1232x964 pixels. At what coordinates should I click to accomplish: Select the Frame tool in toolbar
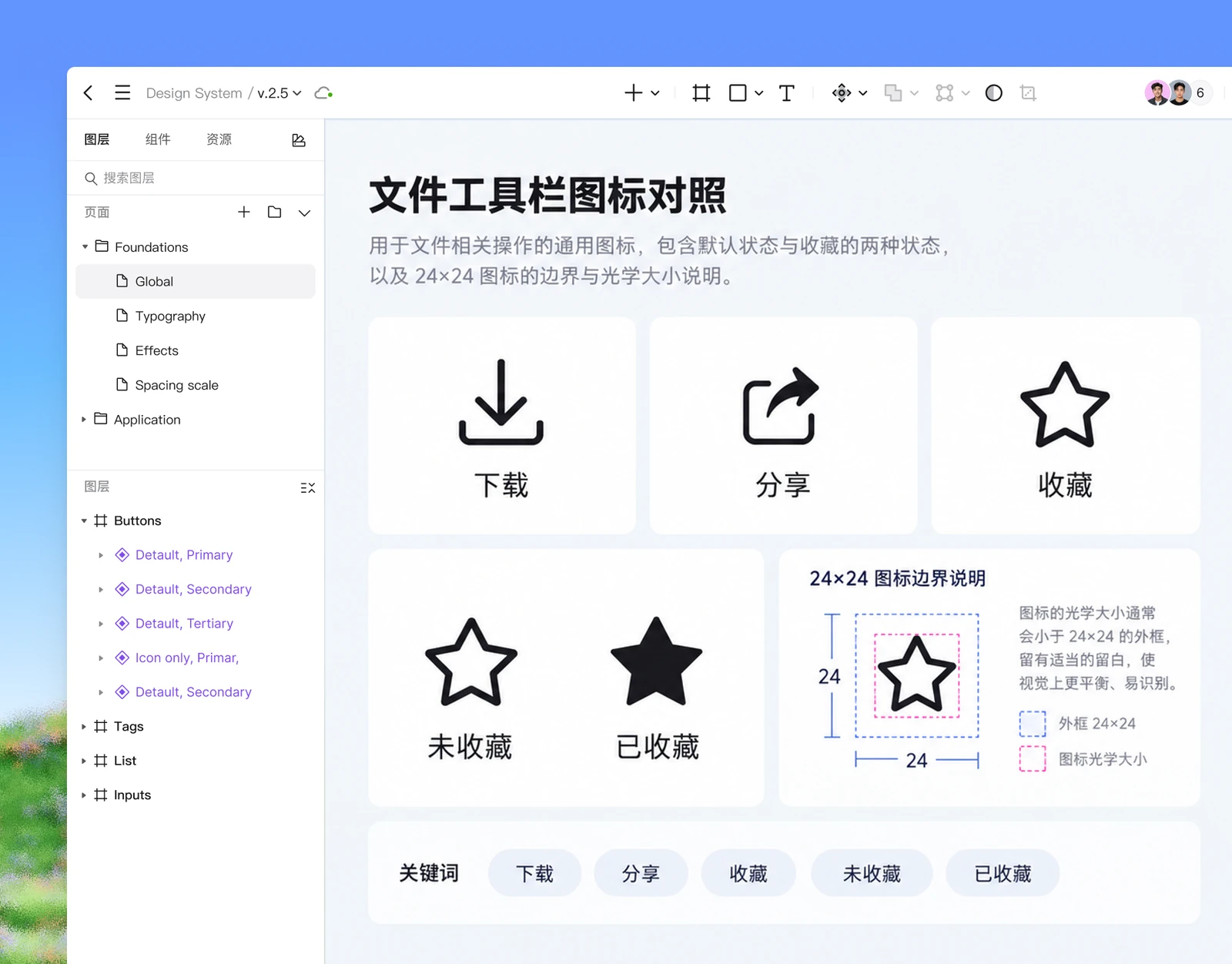click(701, 93)
